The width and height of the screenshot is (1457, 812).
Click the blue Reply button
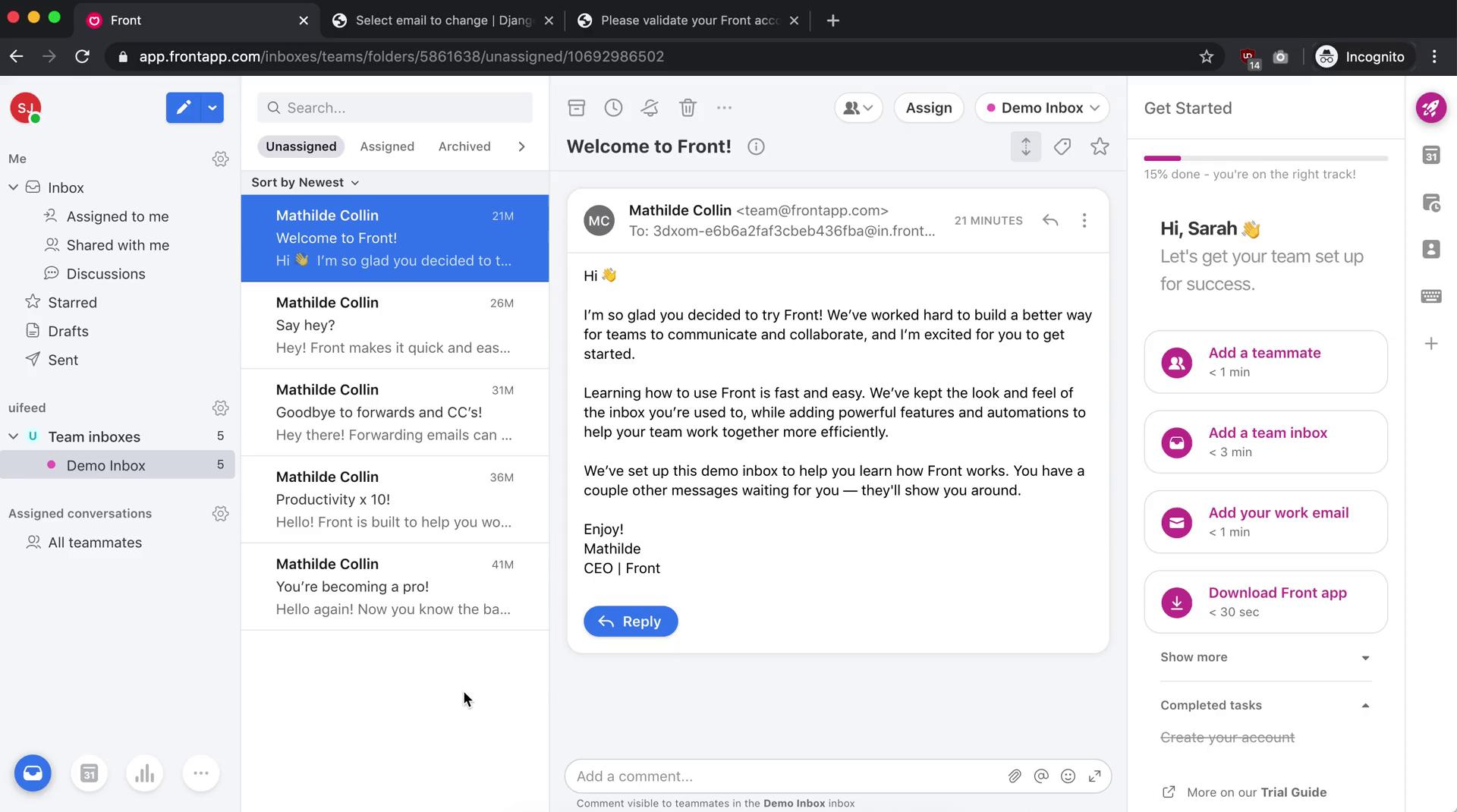631,622
